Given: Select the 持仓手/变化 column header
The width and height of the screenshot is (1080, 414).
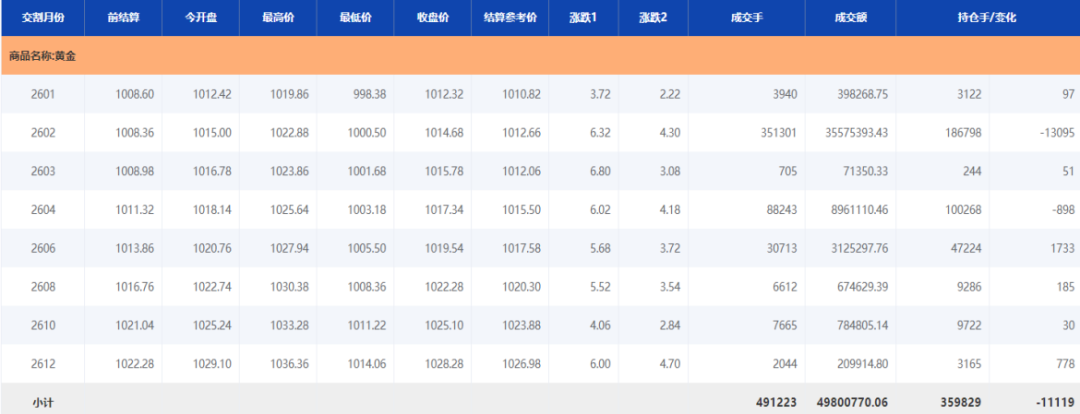Looking at the screenshot, I should point(987,18).
